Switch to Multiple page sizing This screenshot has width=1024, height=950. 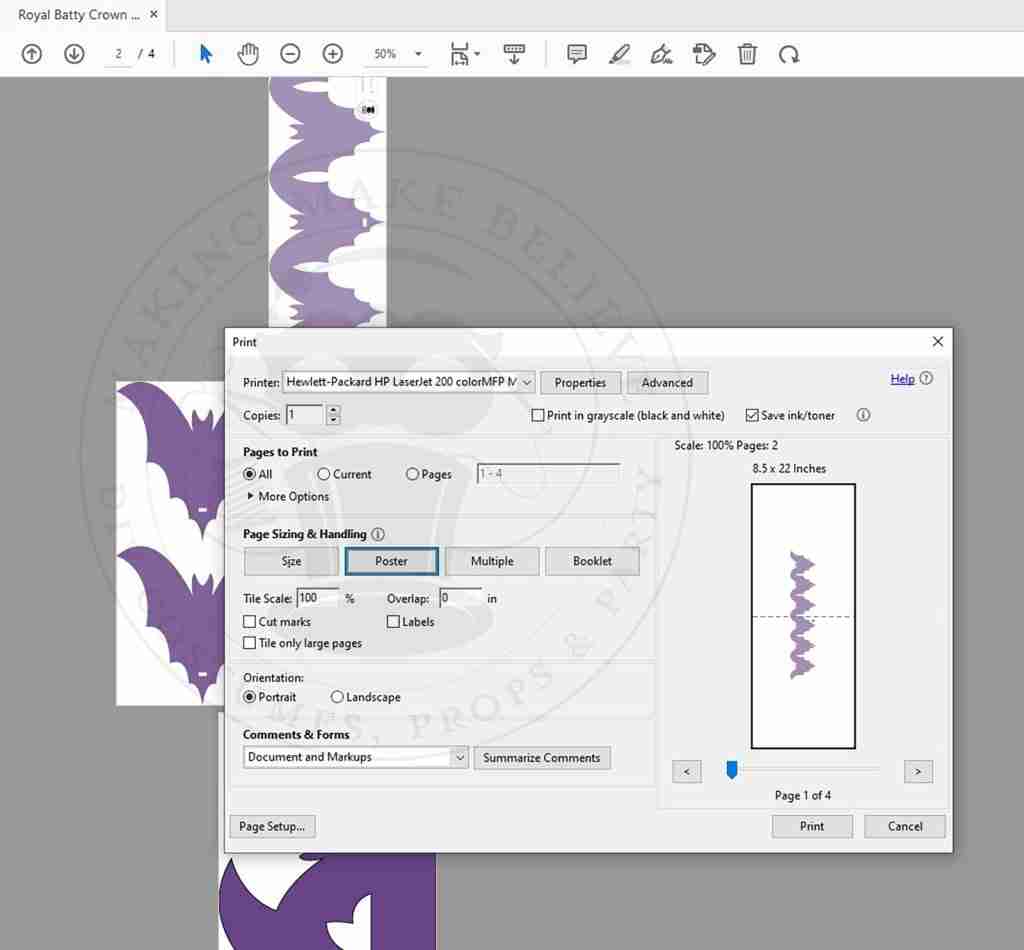pos(492,561)
